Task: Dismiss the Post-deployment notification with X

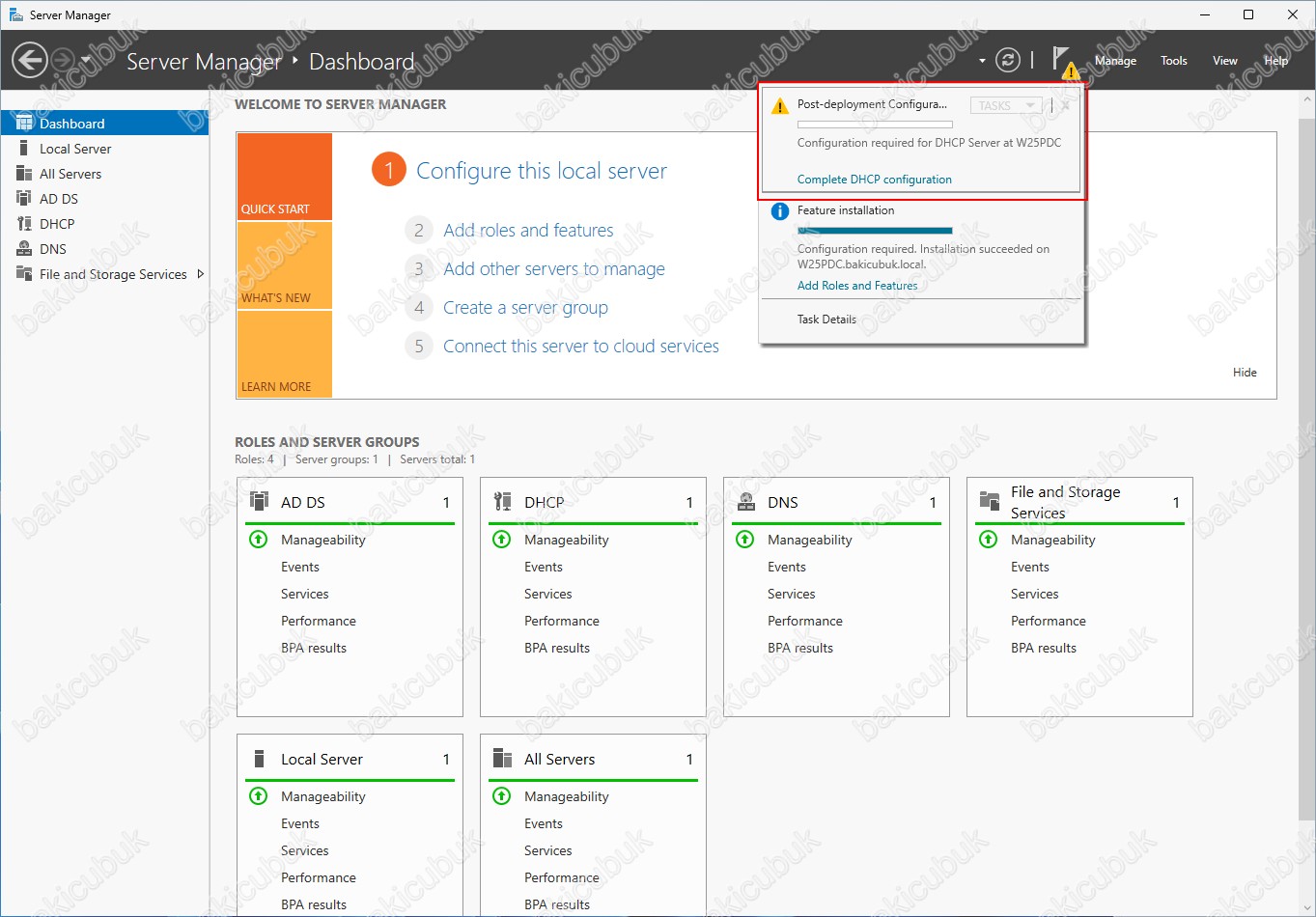Action: pyautogui.click(x=1065, y=105)
